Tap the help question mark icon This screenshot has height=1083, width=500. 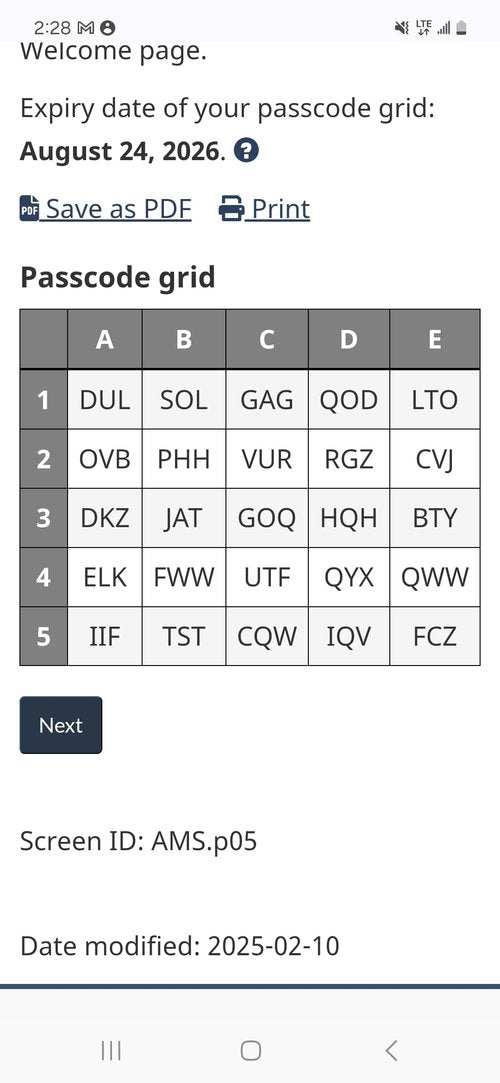tap(247, 151)
